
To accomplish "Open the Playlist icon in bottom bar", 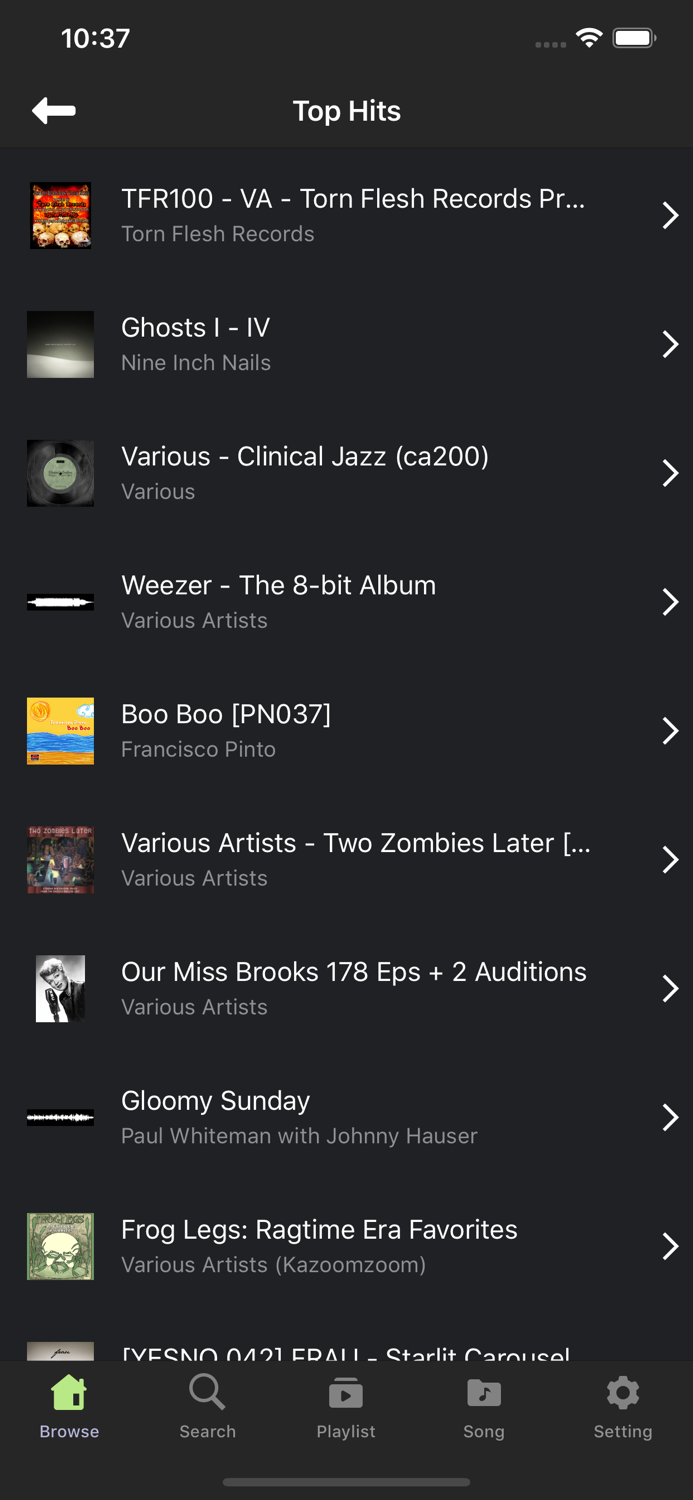I will click(345, 1392).
